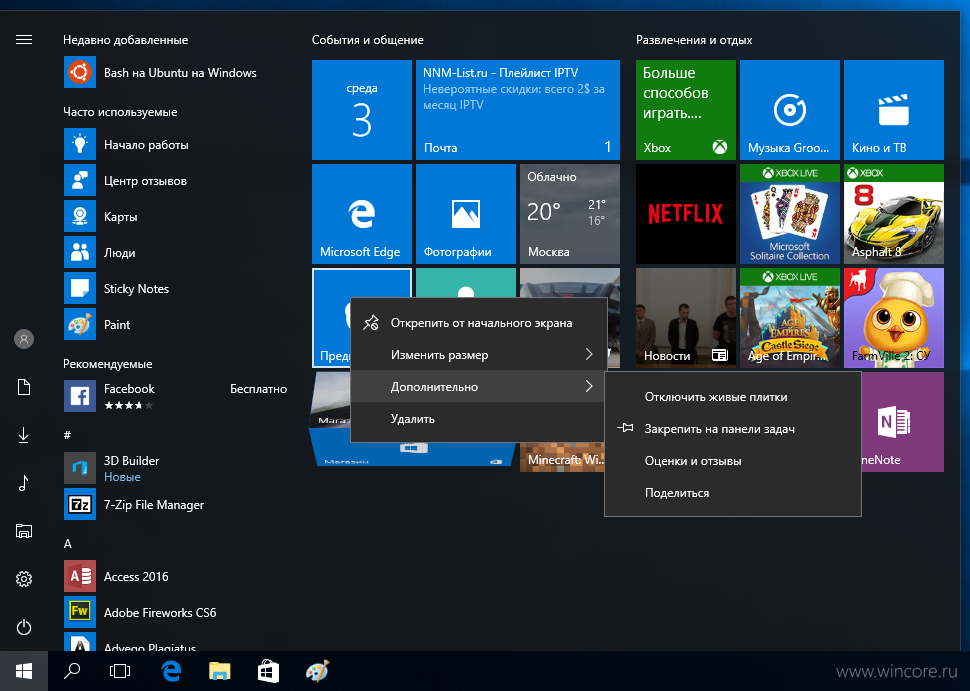Open Downloads from the left sidebar
The width and height of the screenshot is (970, 691).
point(24,436)
